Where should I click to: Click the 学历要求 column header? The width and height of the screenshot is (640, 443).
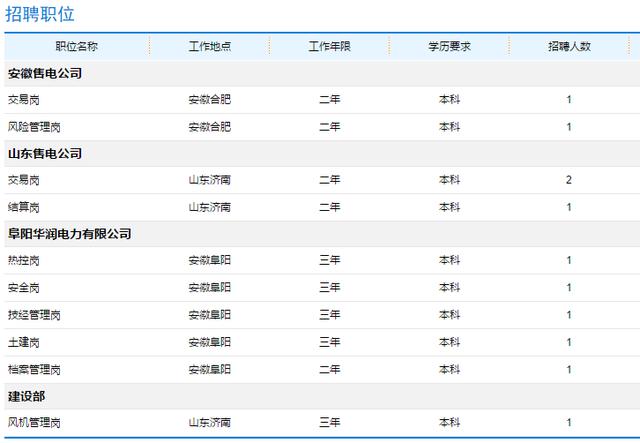pos(449,46)
